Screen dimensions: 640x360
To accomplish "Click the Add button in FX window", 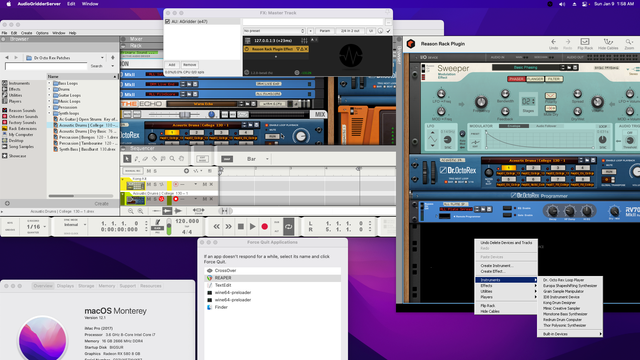I will point(172,65).
